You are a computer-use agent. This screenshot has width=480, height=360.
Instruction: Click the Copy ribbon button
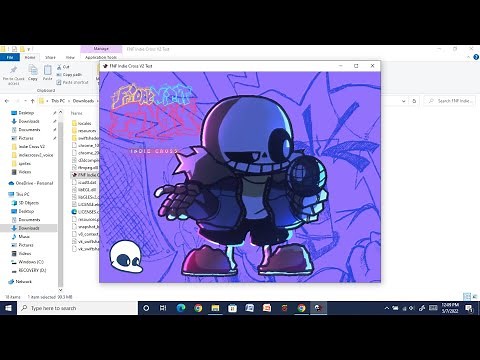pos(33,73)
